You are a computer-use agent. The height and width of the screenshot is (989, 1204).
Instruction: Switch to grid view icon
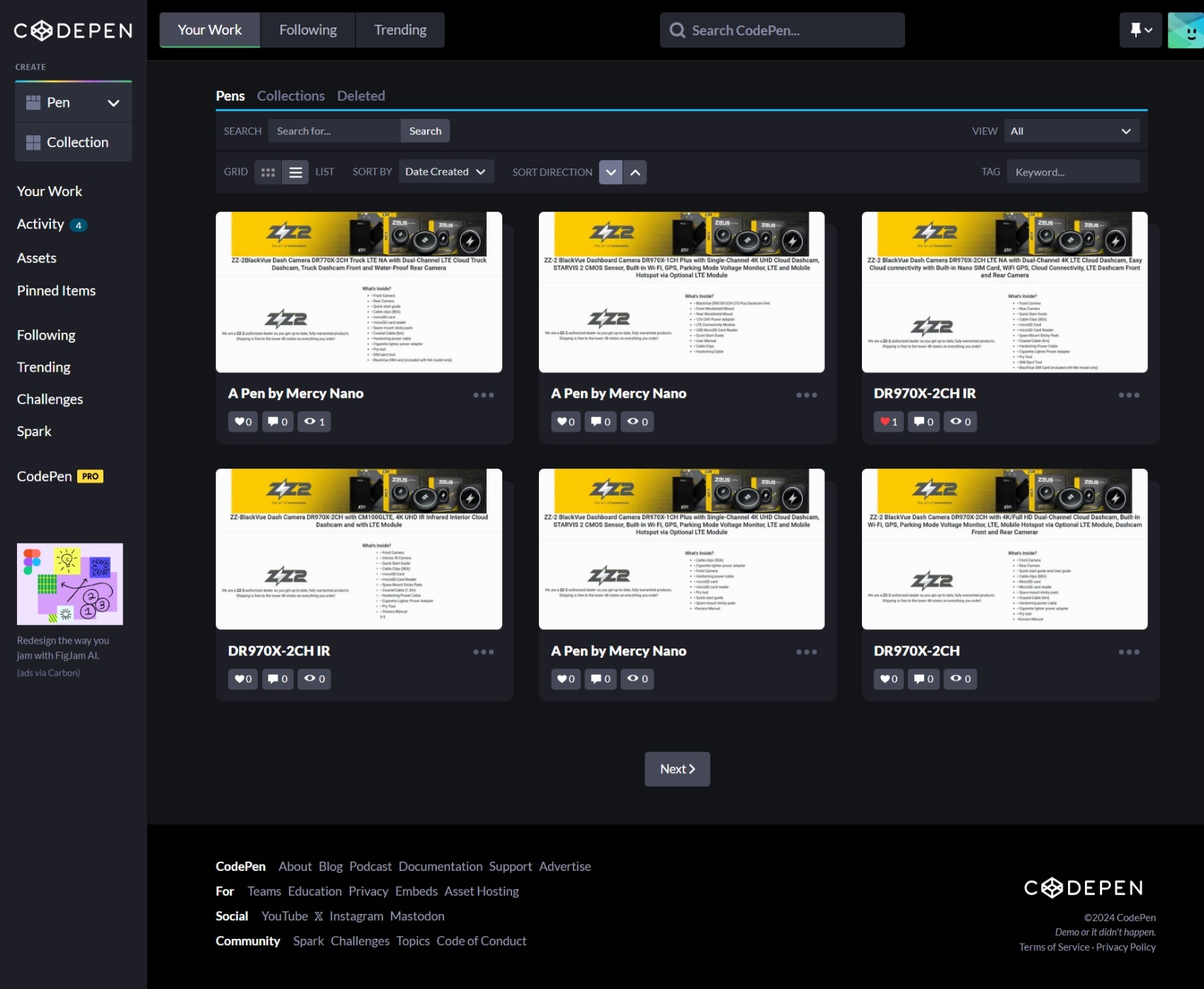[268, 172]
